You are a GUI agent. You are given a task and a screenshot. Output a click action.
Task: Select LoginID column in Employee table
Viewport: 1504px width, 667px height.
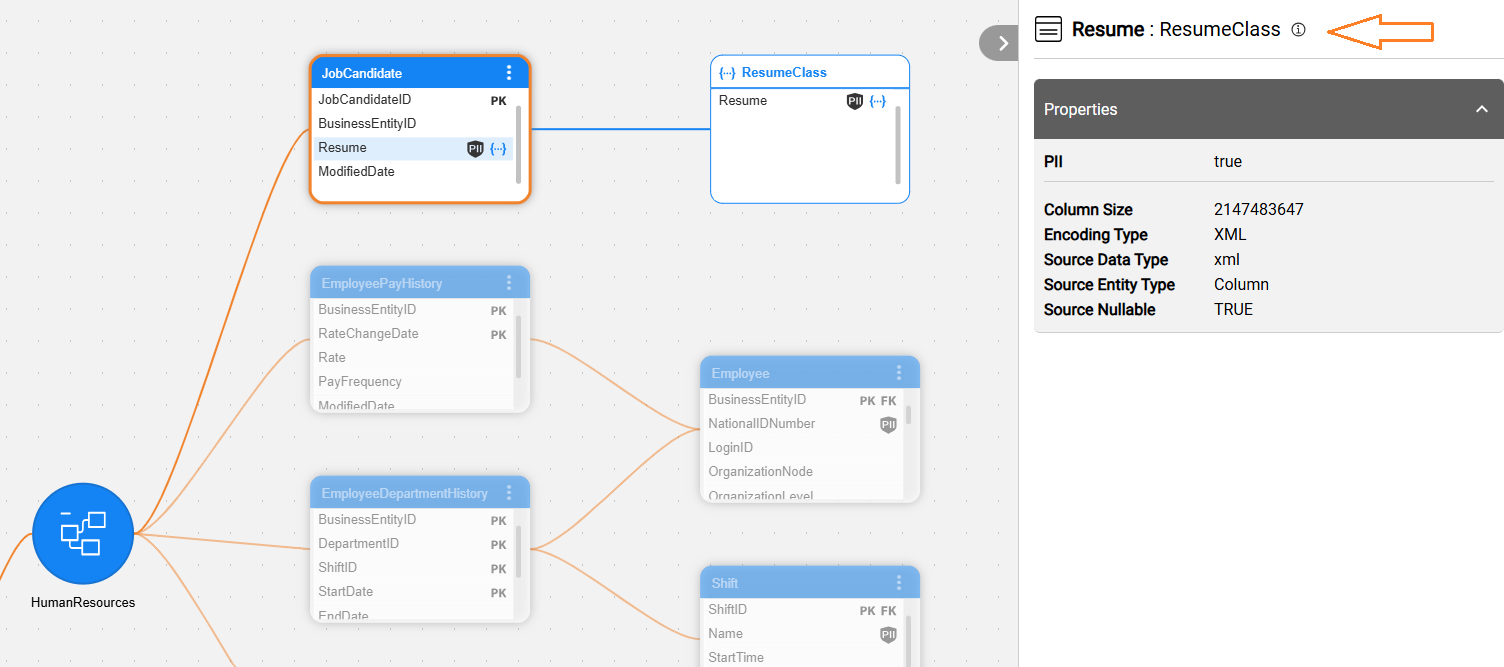803,448
